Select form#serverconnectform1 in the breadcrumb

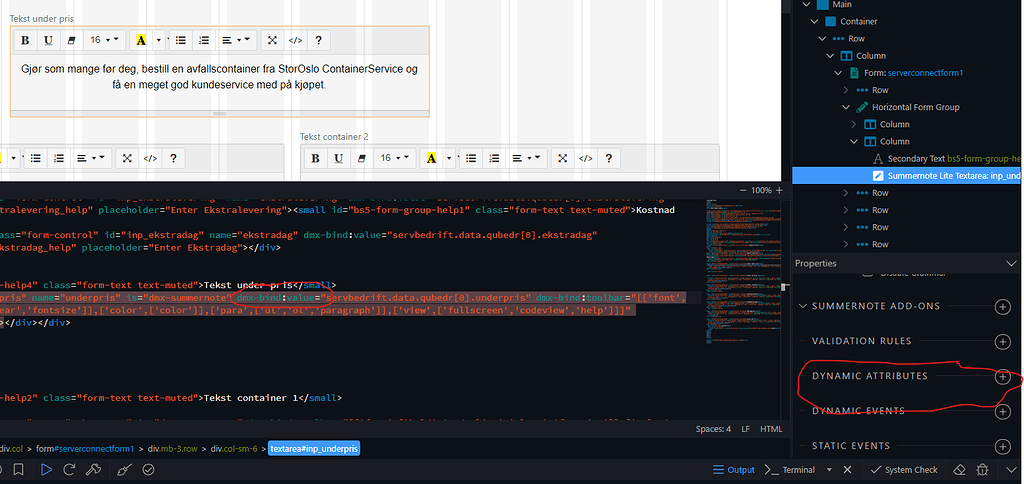[84, 449]
